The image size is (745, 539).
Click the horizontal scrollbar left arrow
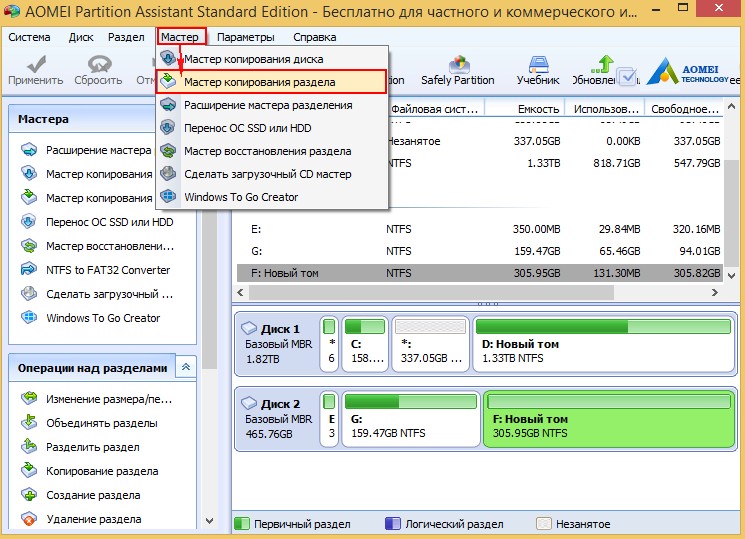pos(240,293)
